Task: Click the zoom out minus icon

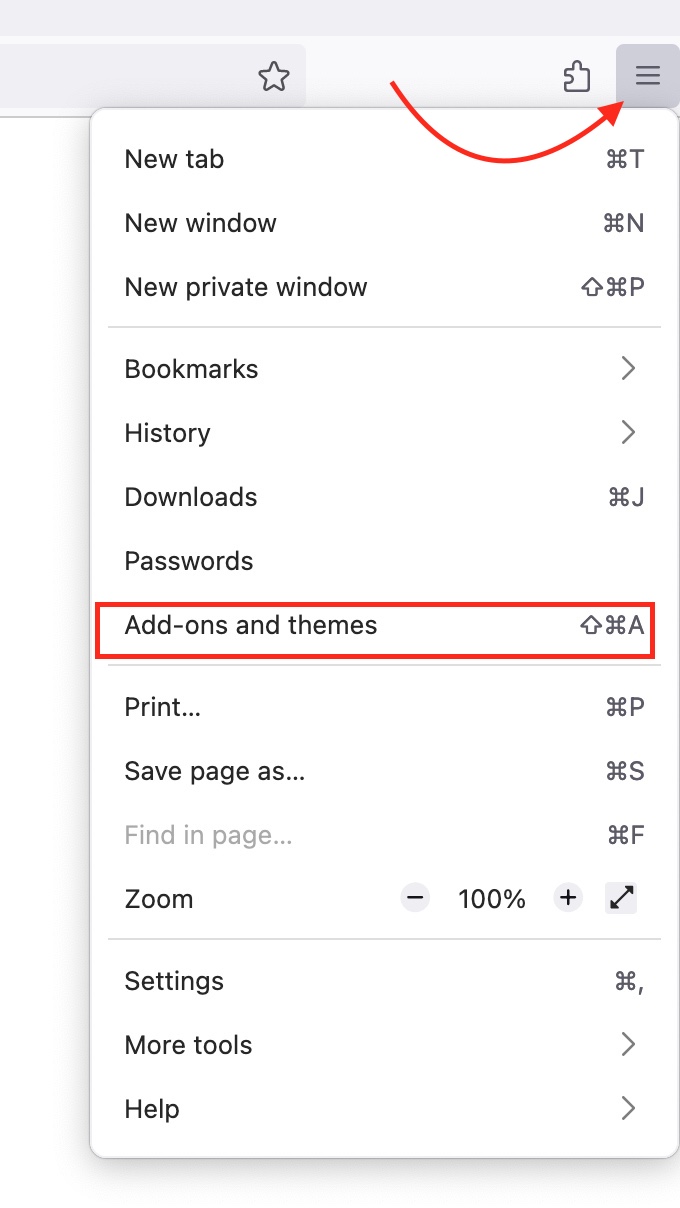Action: tap(414, 898)
